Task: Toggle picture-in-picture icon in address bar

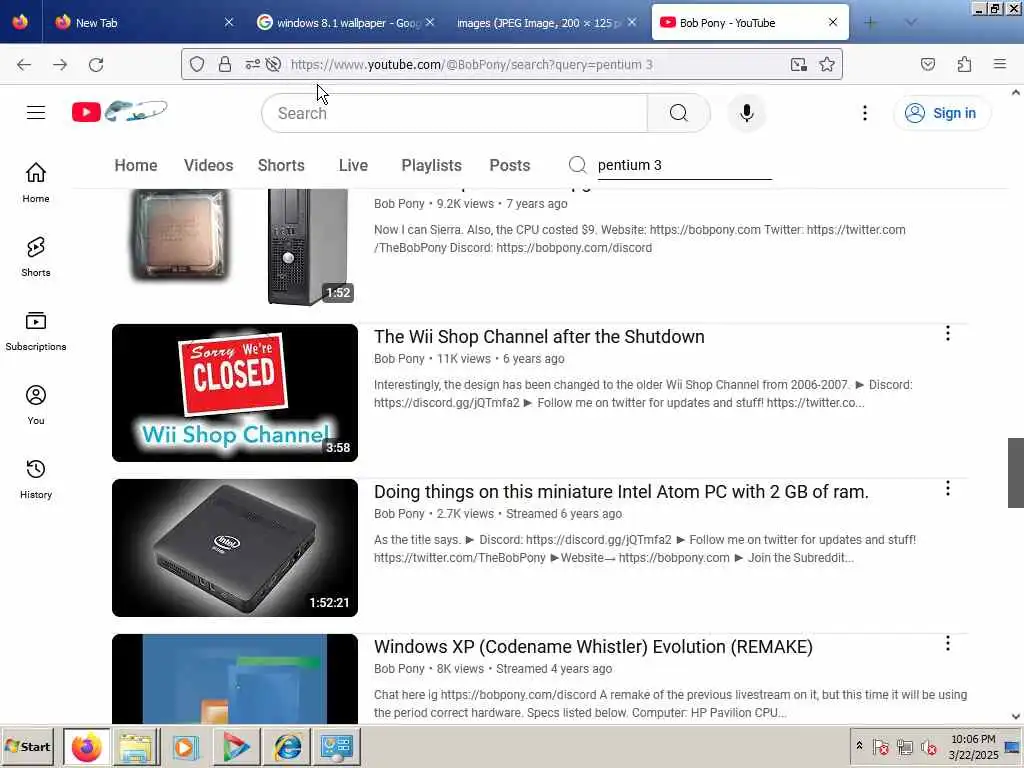Action: tap(798, 64)
